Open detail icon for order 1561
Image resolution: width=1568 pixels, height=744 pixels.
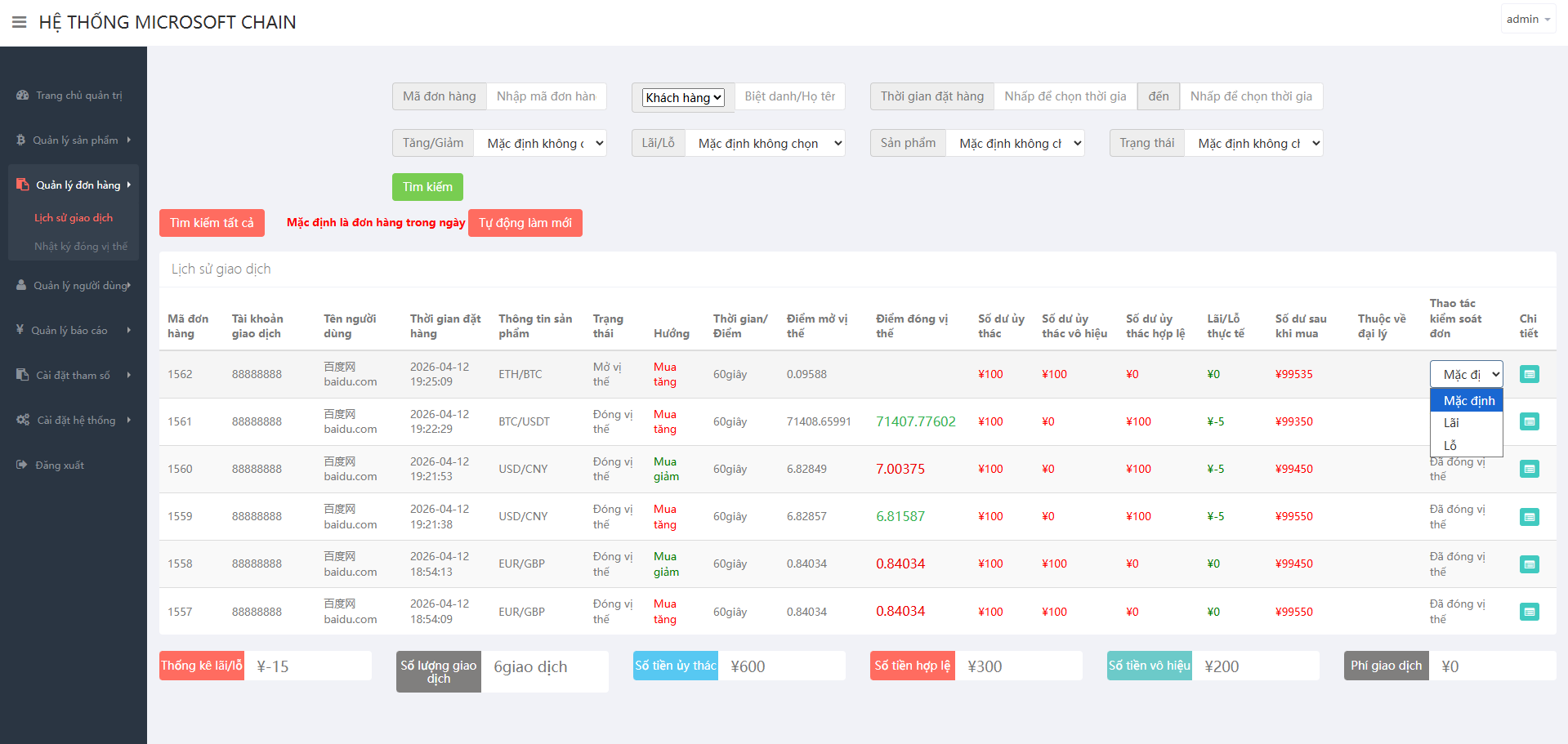pyautogui.click(x=1529, y=421)
